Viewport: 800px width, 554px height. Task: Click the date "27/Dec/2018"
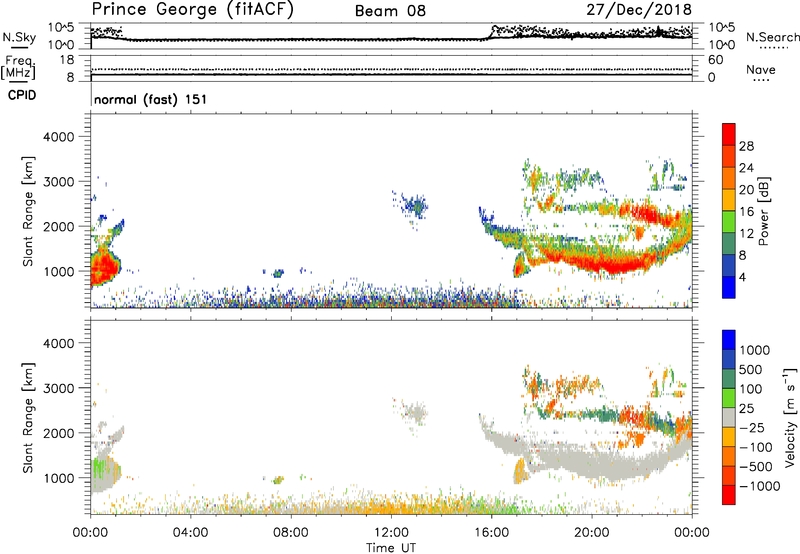tap(639, 10)
